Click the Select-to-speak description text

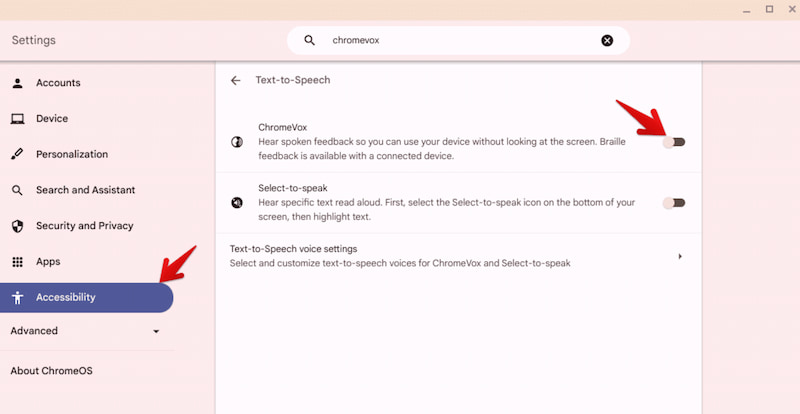pos(446,210)
